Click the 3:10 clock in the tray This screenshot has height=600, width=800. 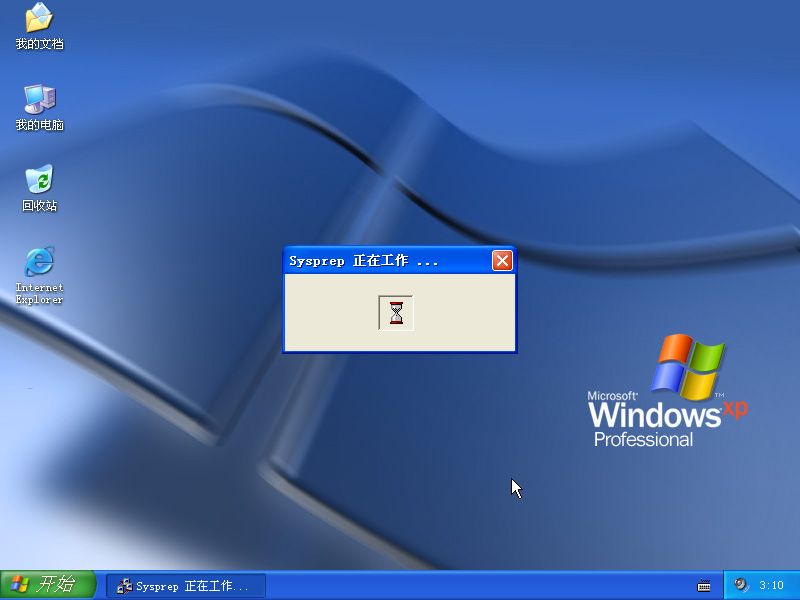tap(771, 585)
